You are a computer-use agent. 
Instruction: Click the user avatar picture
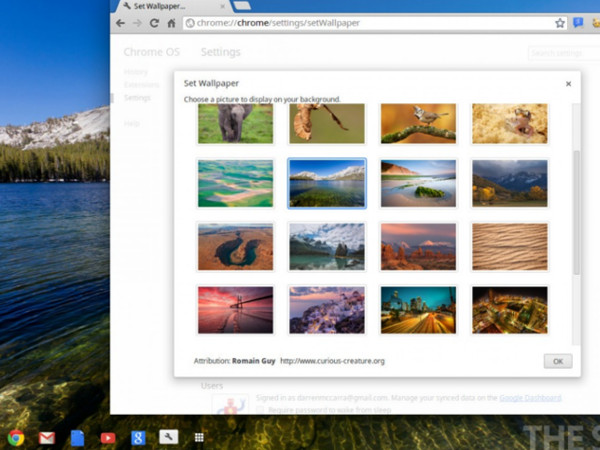pos(230,404)
